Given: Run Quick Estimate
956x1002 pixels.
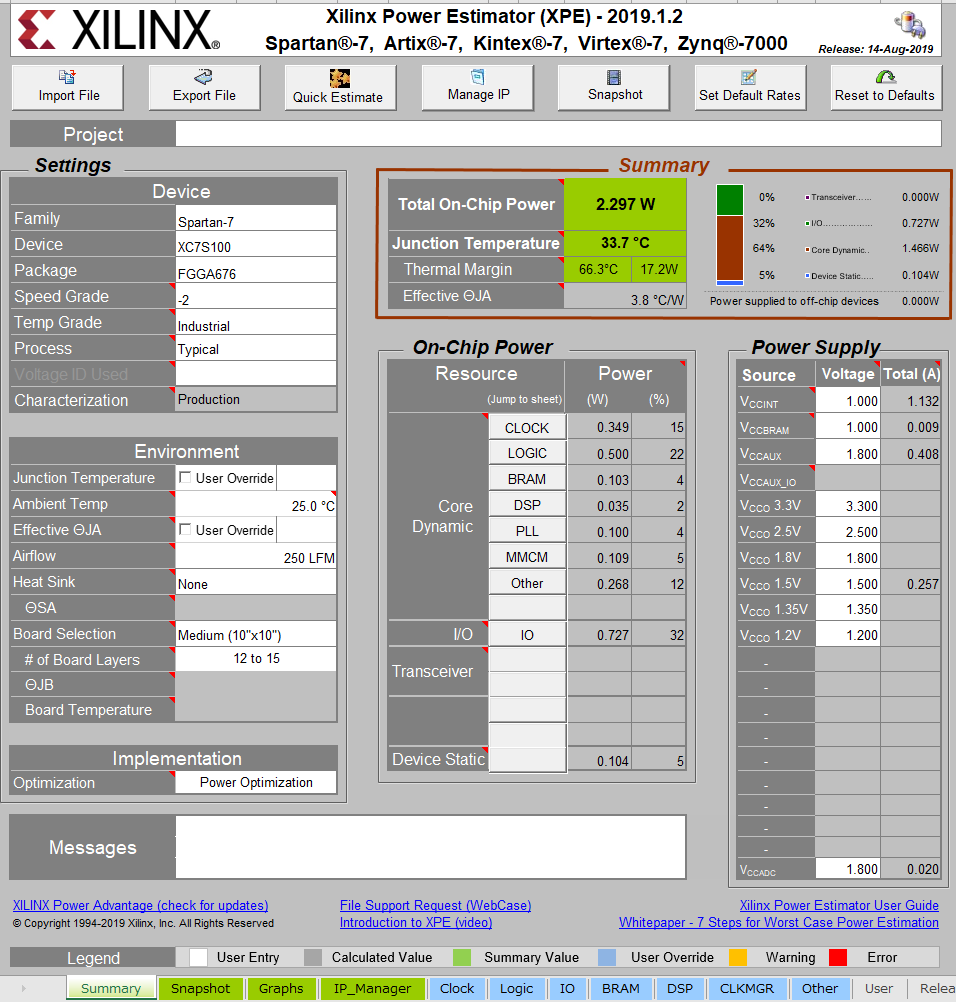Looking at the screenshot, I should [x=341, y=88].
